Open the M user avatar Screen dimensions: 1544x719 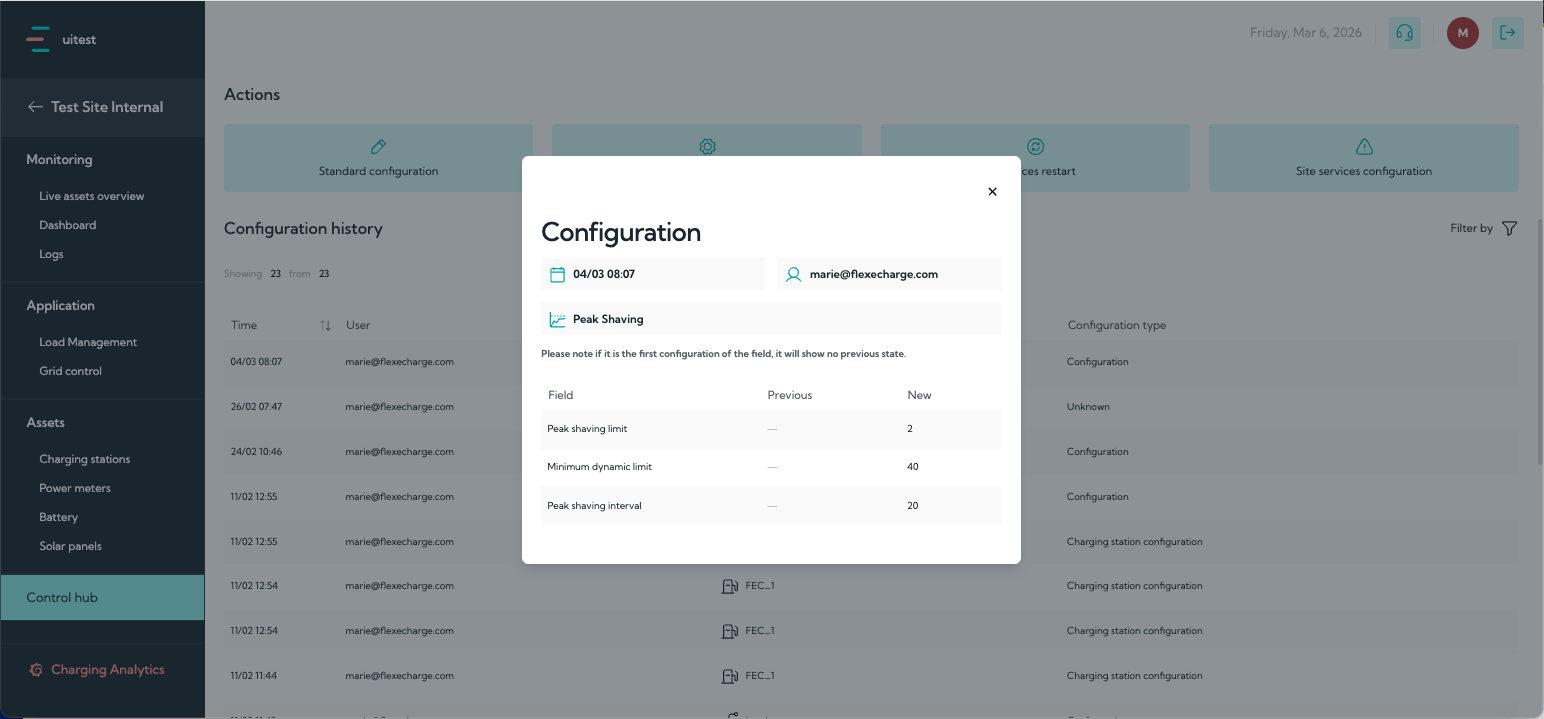[x=1463, y=33]
